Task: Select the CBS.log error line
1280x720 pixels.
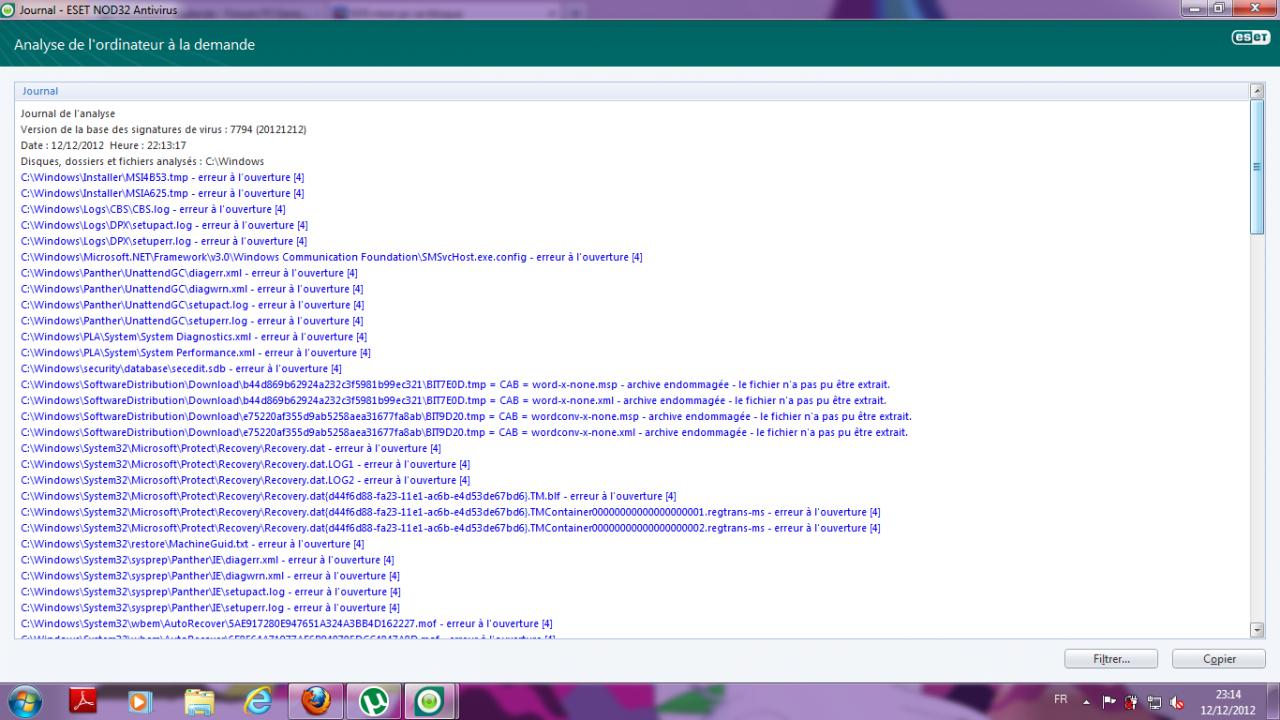Action: [153, 210]
